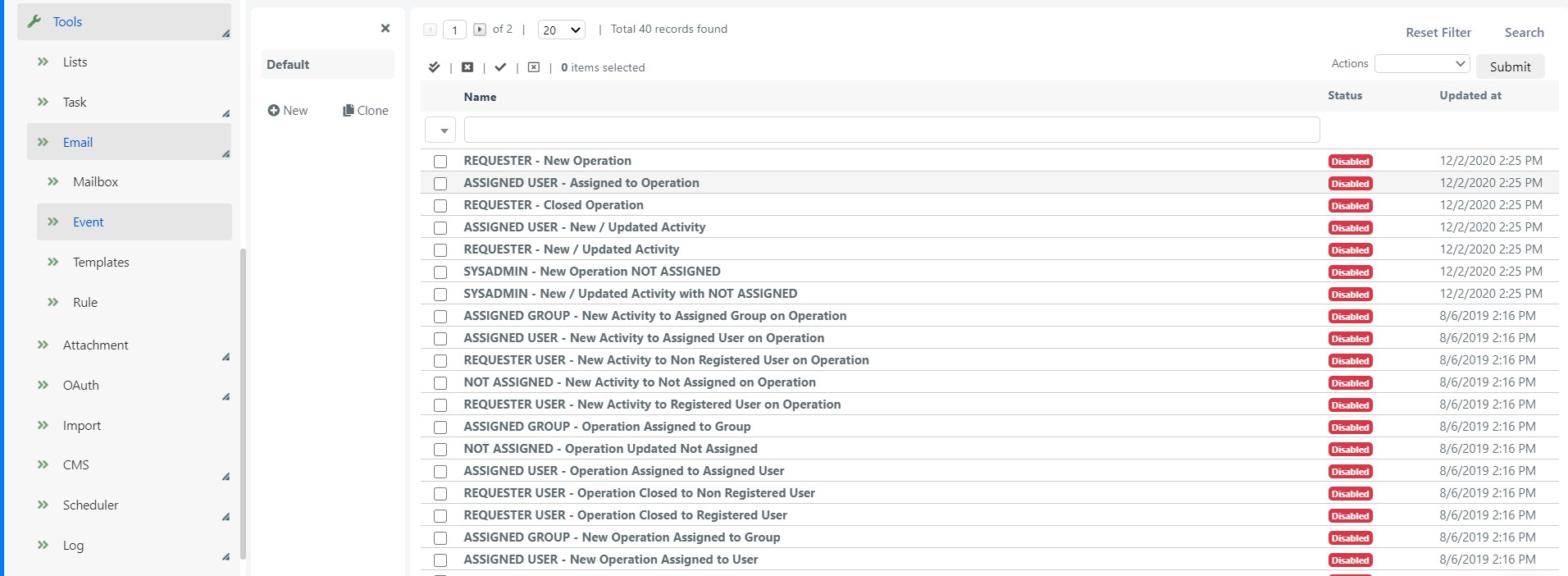Tick checkbox for REQUESTER - New / Updated Activity
This screenshot has width=1568, height=576.
(x=440, y=250)
